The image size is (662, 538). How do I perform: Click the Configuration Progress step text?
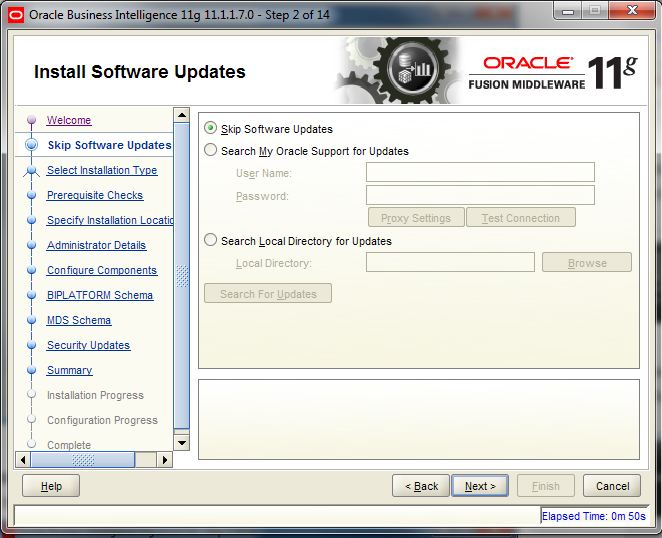(103, 420)
